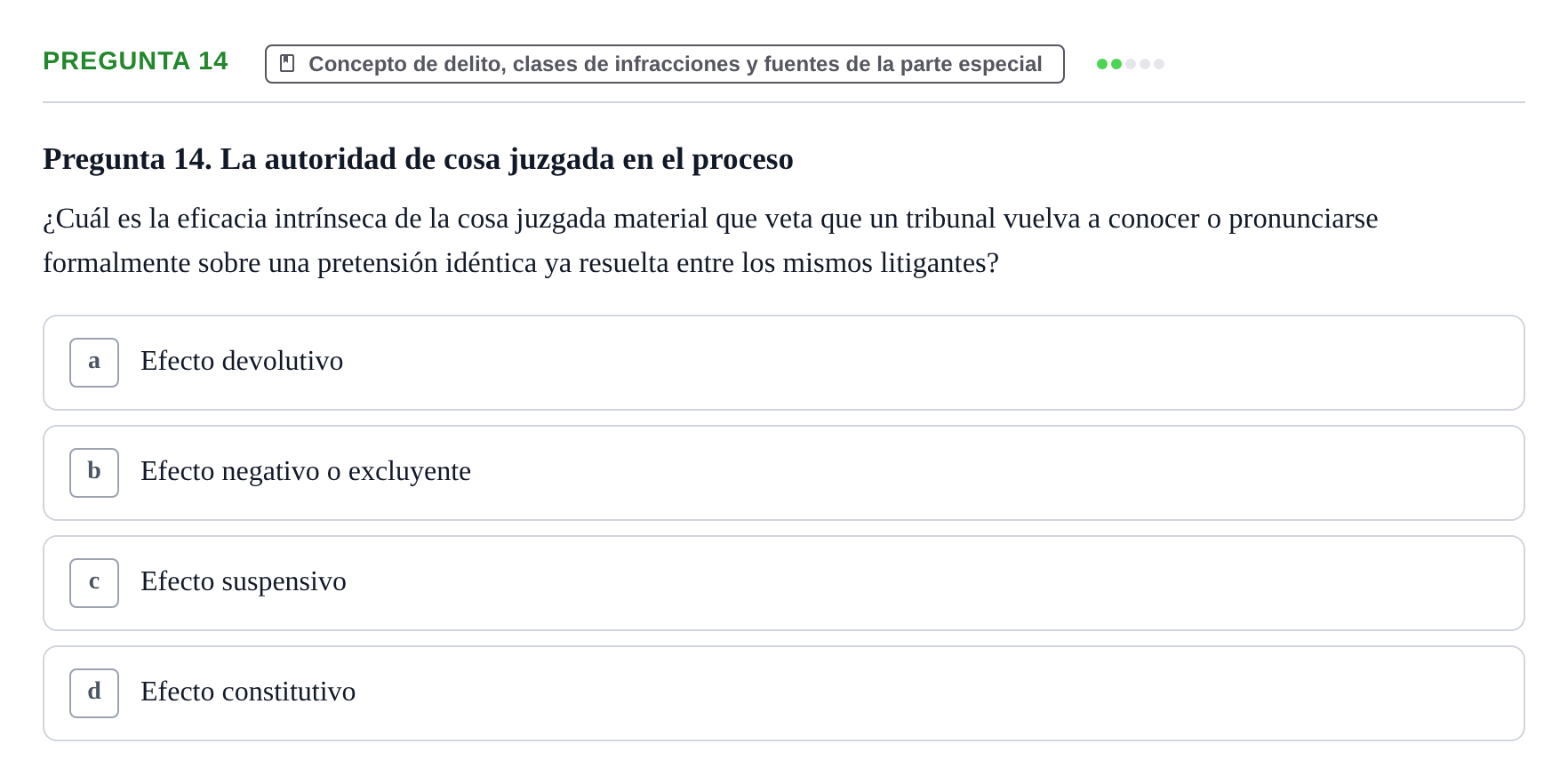Viewport: 1568px width, 784px height.
Task: Choose the 'Efecto negativo o excluyente' answer
Action: (784, 473)
